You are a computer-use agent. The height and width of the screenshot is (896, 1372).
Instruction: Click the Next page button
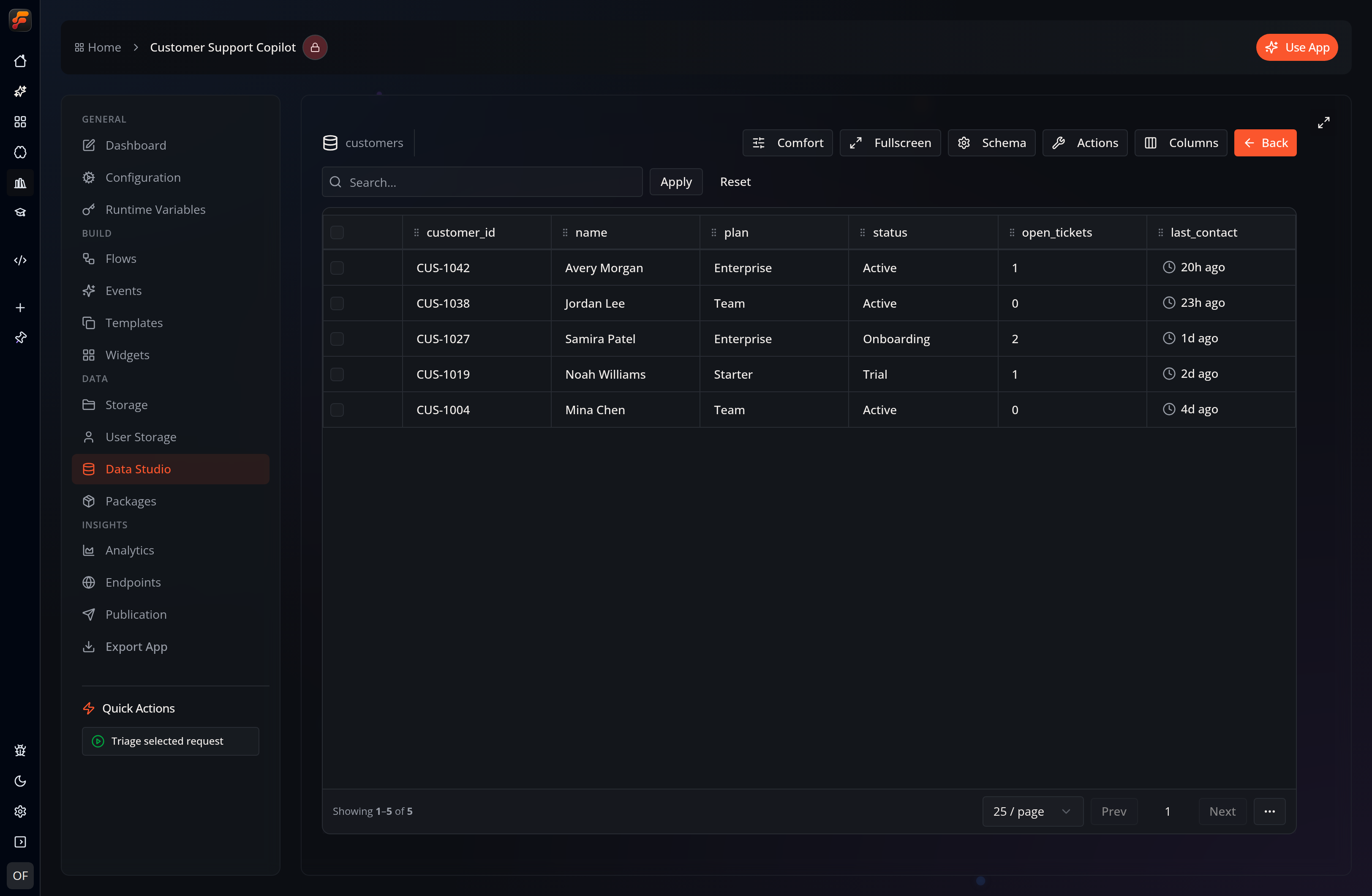1222,812
